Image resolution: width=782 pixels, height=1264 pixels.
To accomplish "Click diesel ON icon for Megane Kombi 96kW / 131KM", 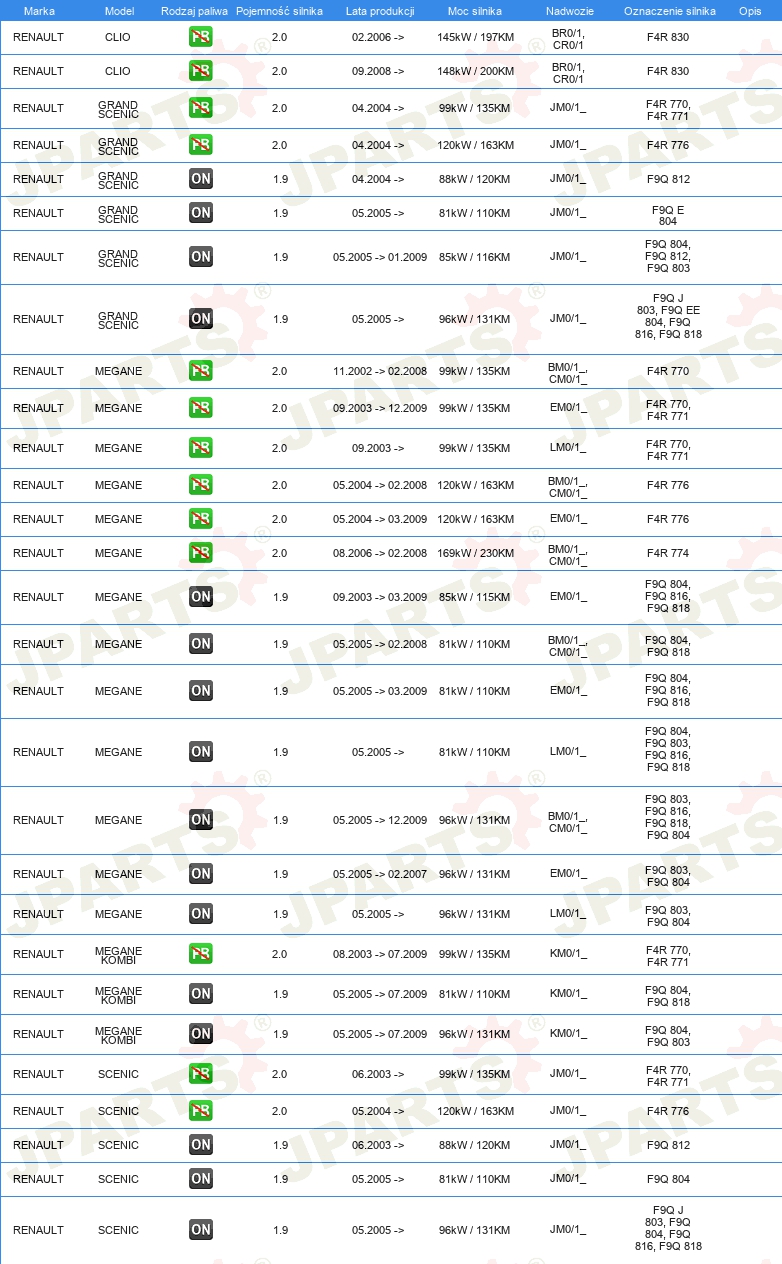I will point(200,1034).
